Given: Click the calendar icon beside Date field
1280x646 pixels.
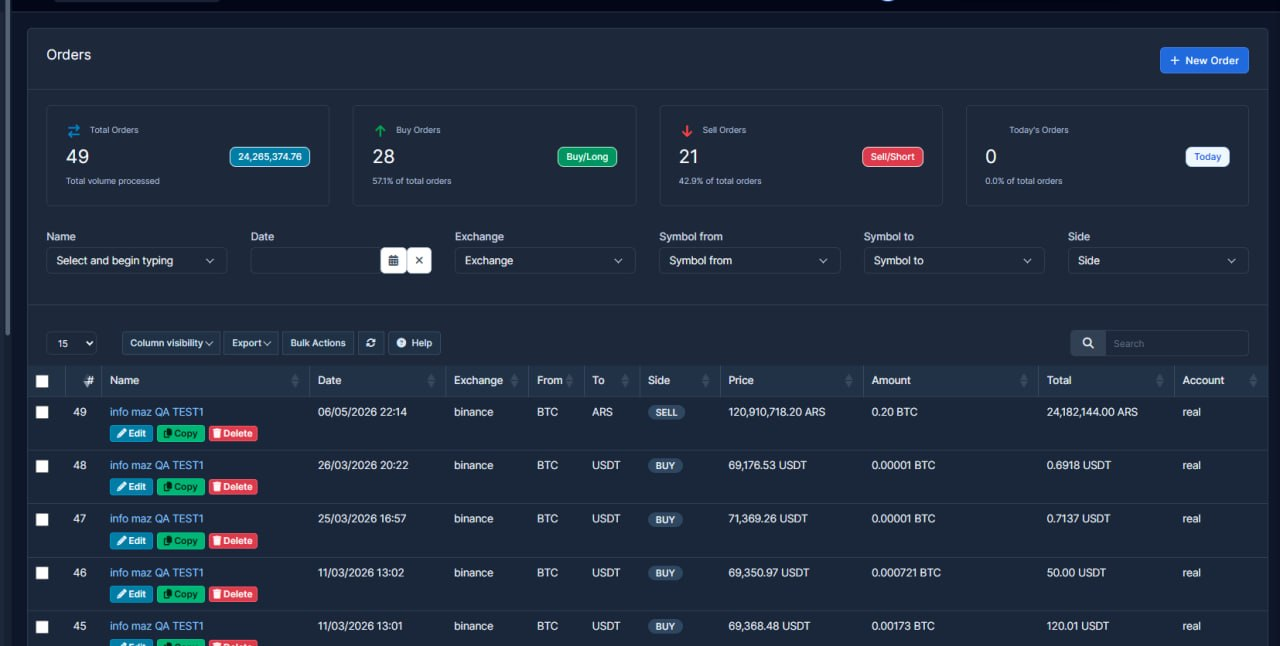Looking at the screenshot, I should (393, 260).
